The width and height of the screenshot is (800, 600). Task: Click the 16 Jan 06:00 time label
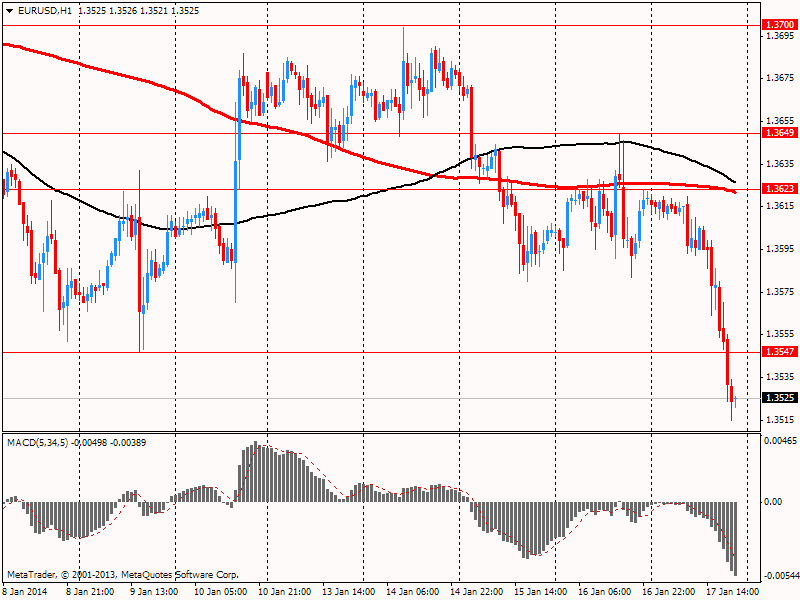pos(605,591)
